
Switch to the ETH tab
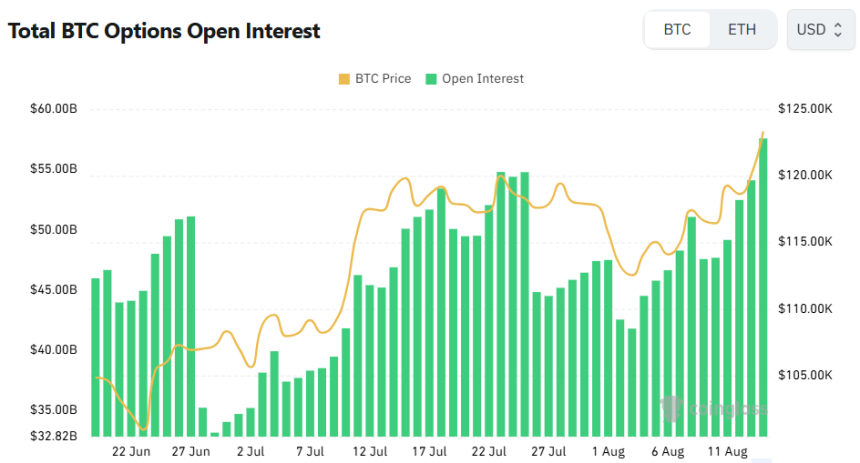point(742,30)
